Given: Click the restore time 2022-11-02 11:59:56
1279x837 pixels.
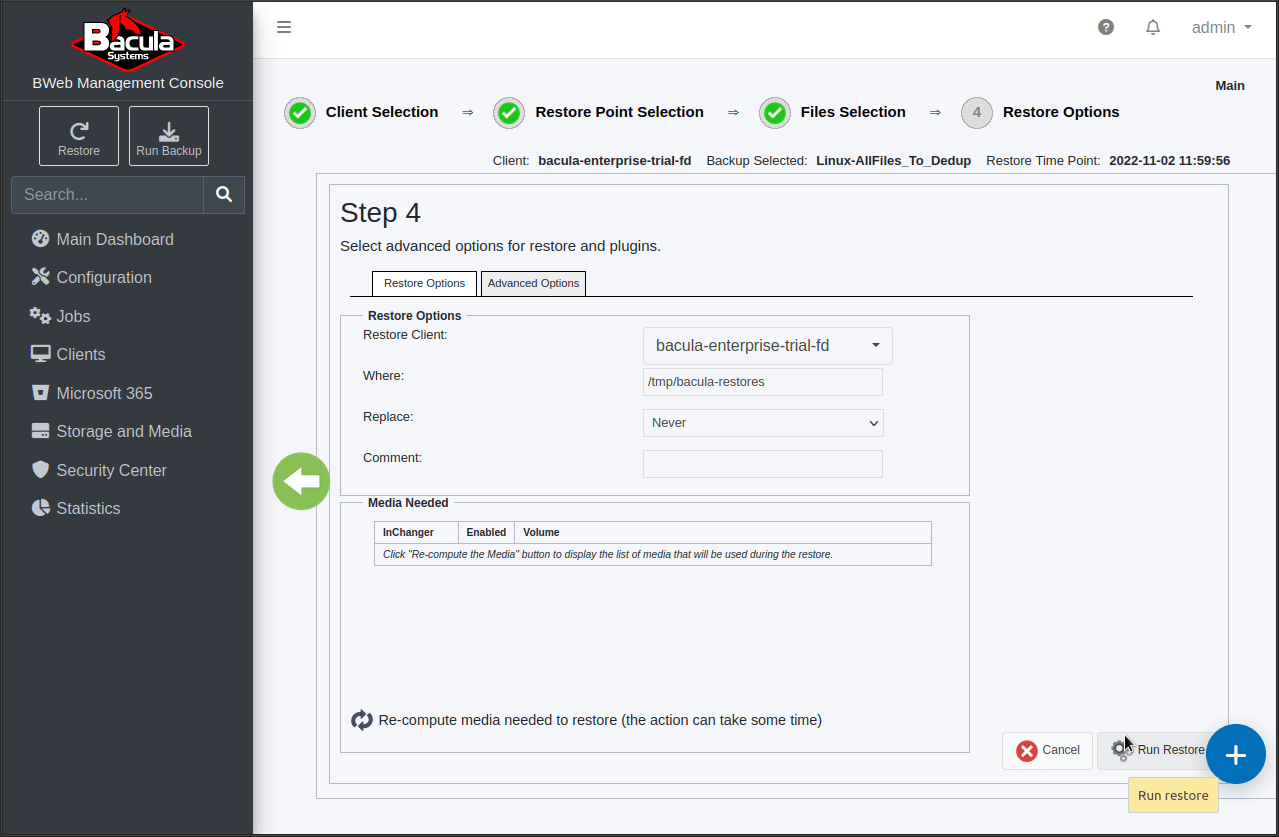Looking at the screenshot, I should pos(1170,160).
